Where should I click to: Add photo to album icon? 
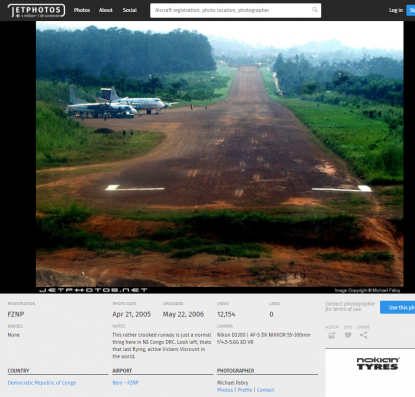pos(331,335)
